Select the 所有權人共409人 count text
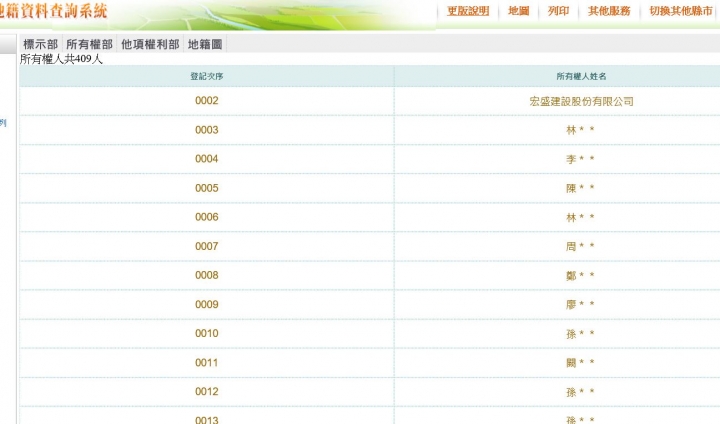The height and width of the screenshot is (424, 720). point(61,59)
